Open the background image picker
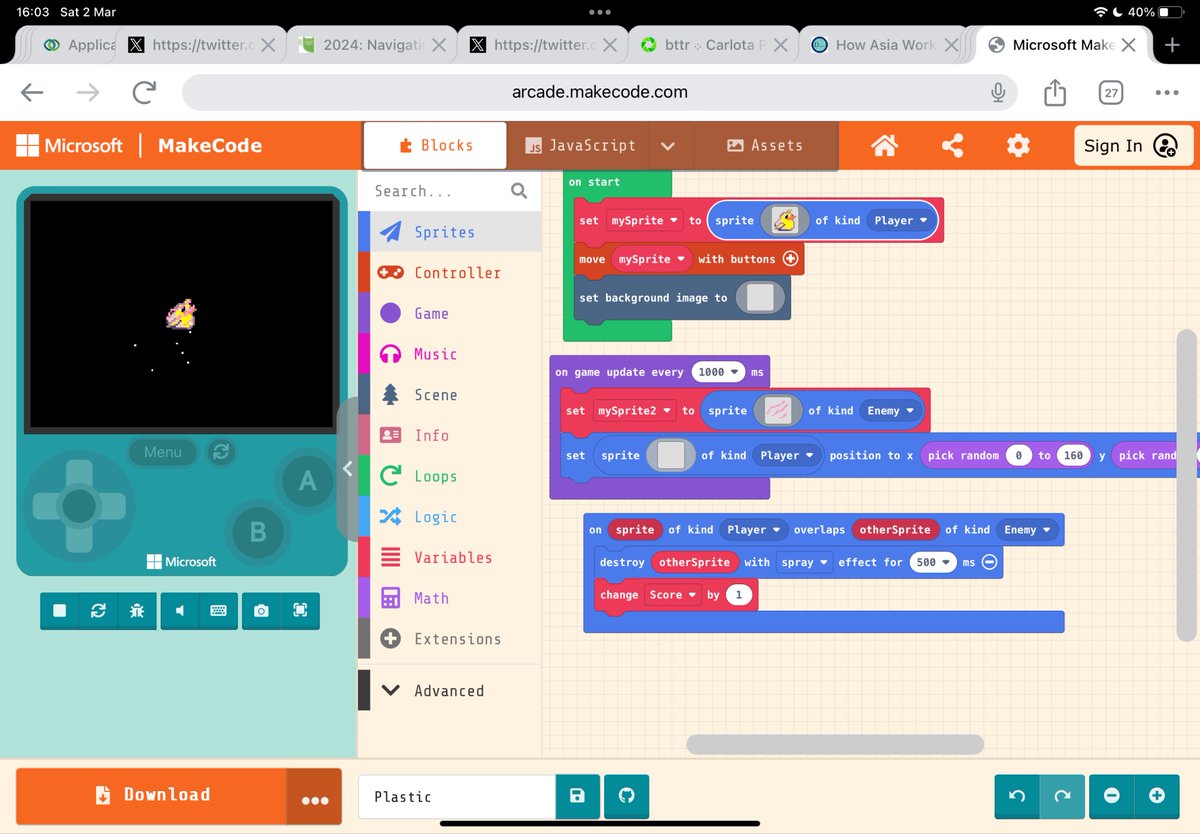 tap(760, 298)
